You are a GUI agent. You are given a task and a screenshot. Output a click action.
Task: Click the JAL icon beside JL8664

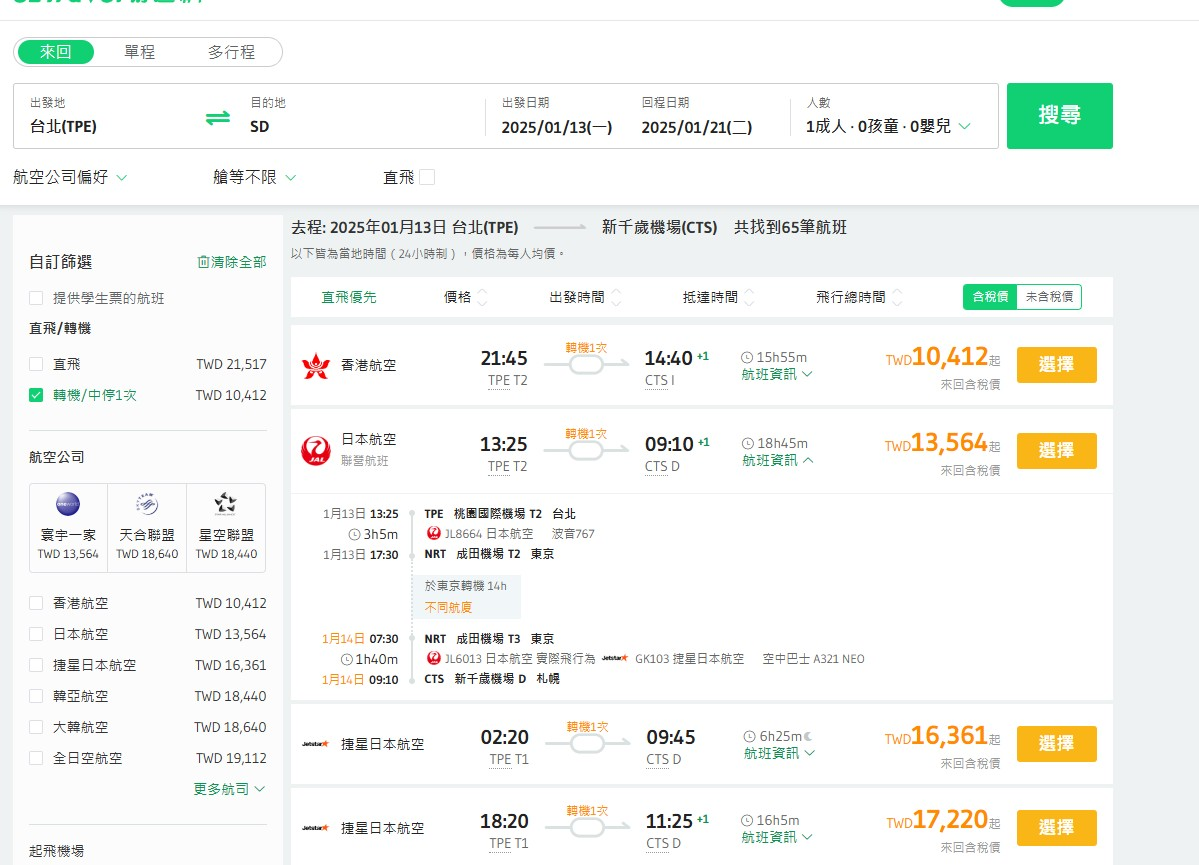(x=434, y=533)
